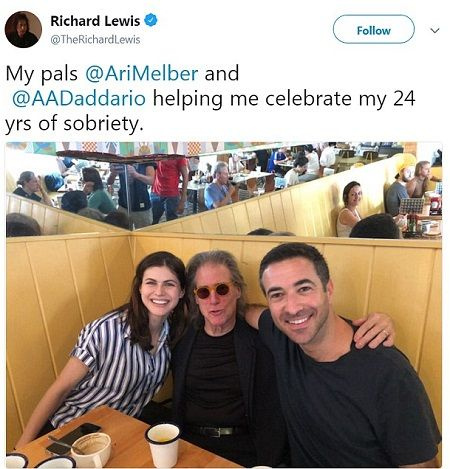Click Richard Lewis's round profile avatar
The width and height of the screenshot is (450, 469).
[x=23, y=30]
